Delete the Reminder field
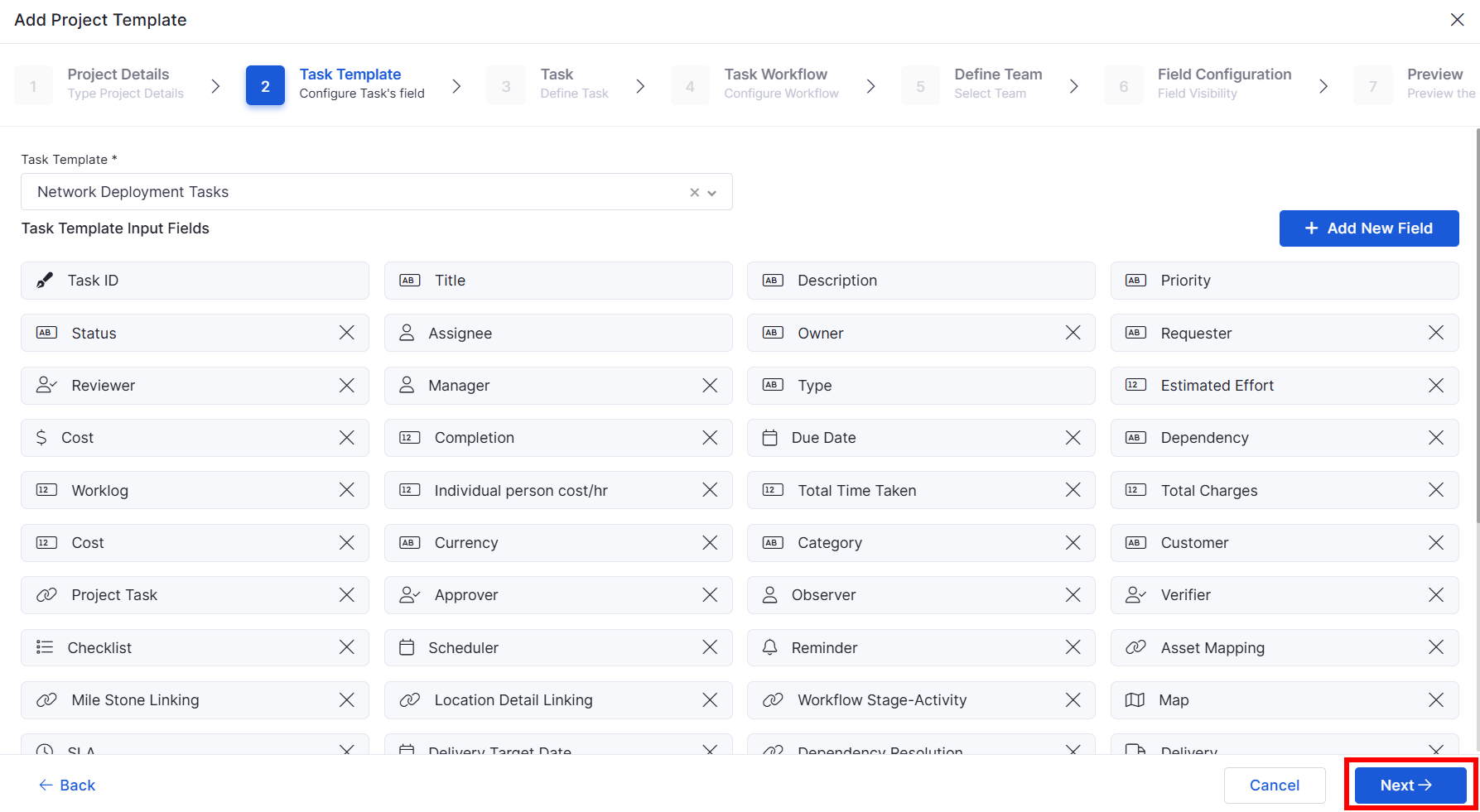The height and width of the screenshot is (812, 1480). 1073,647
